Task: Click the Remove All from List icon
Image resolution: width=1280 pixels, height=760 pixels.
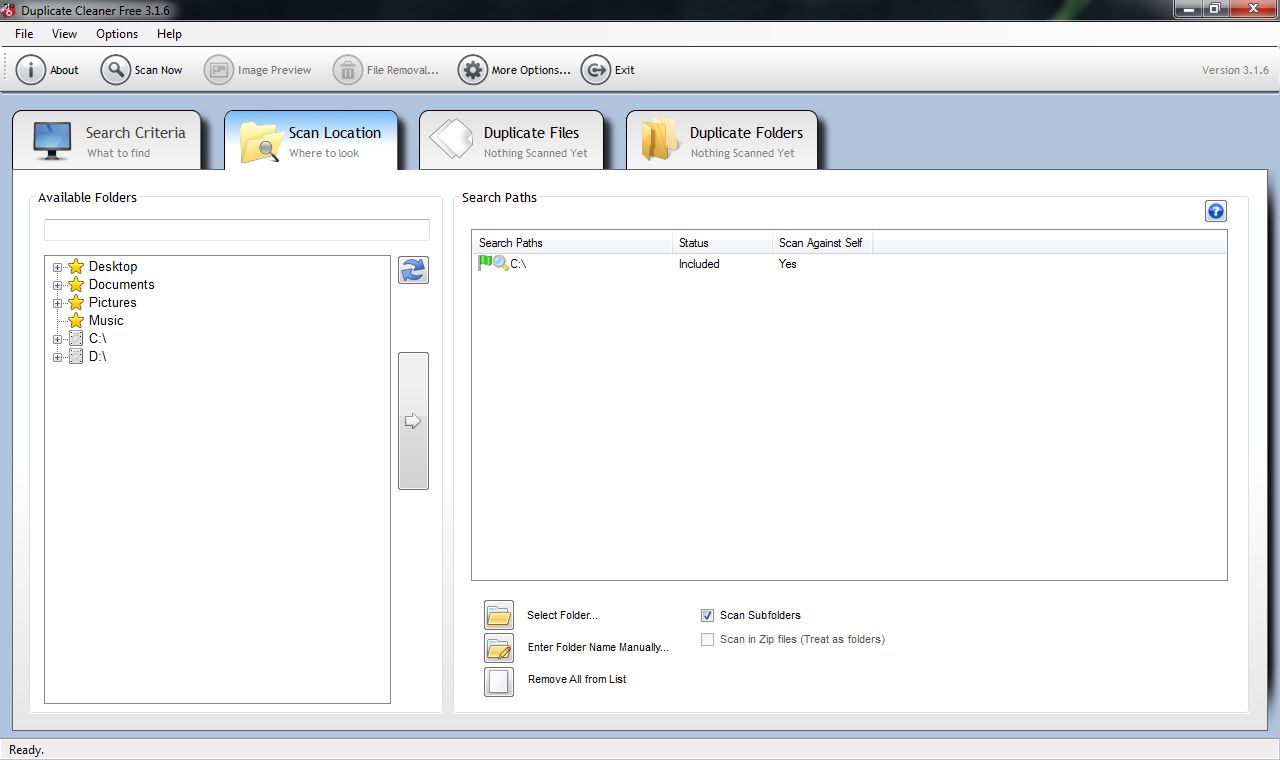Action: (499, 681)
